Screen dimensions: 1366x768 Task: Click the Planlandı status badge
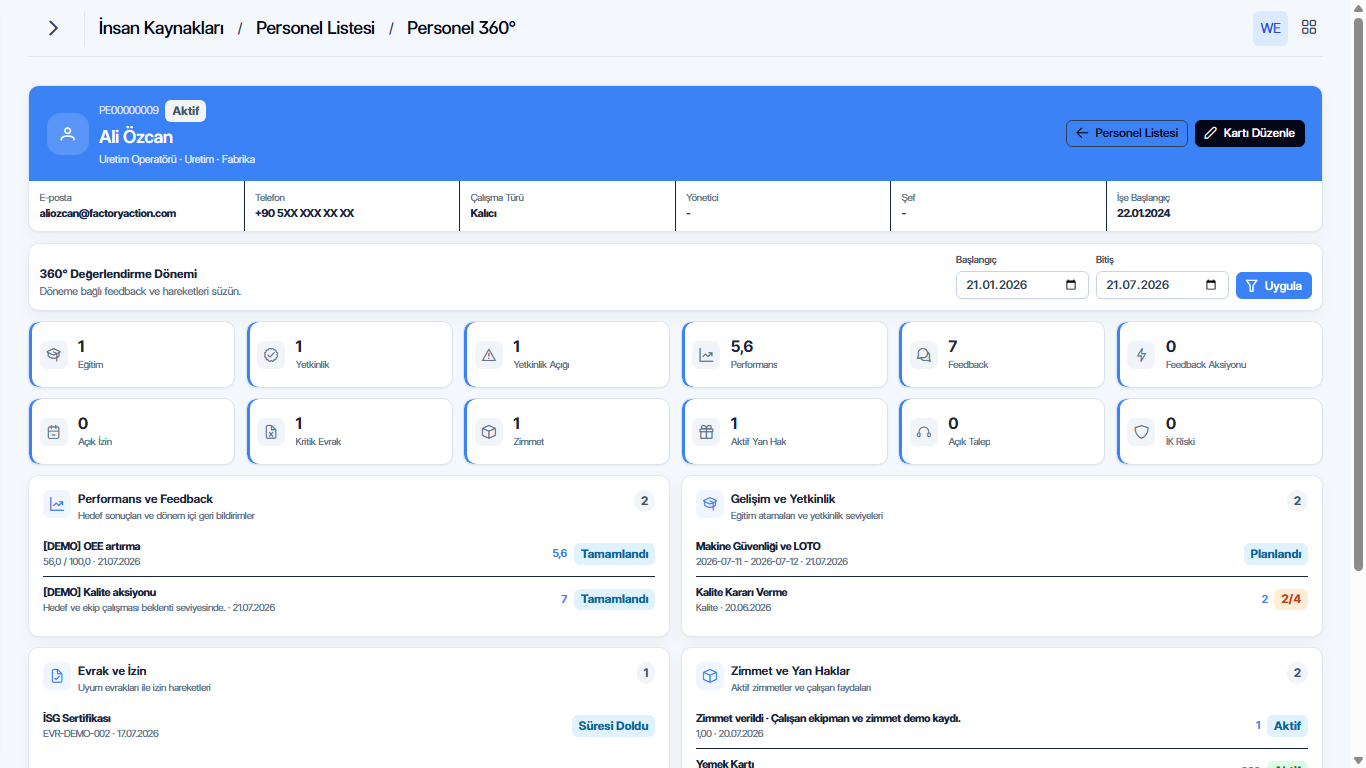click(1276, 554)
